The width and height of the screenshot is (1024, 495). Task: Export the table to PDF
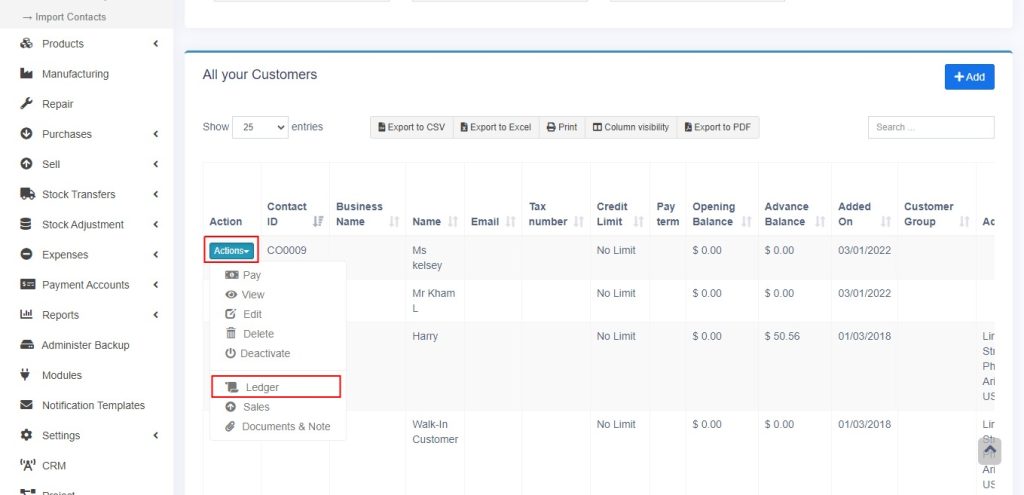click(717, 127)
